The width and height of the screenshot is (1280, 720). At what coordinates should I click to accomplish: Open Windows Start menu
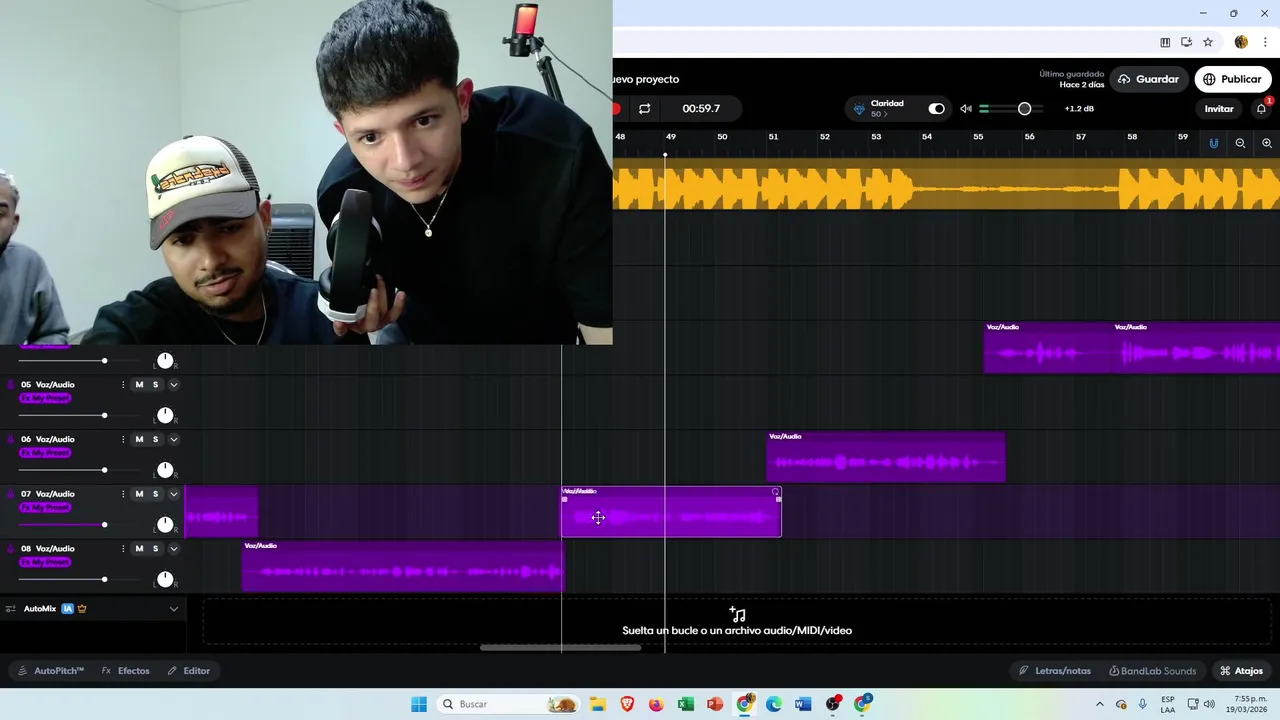(419, 704)
